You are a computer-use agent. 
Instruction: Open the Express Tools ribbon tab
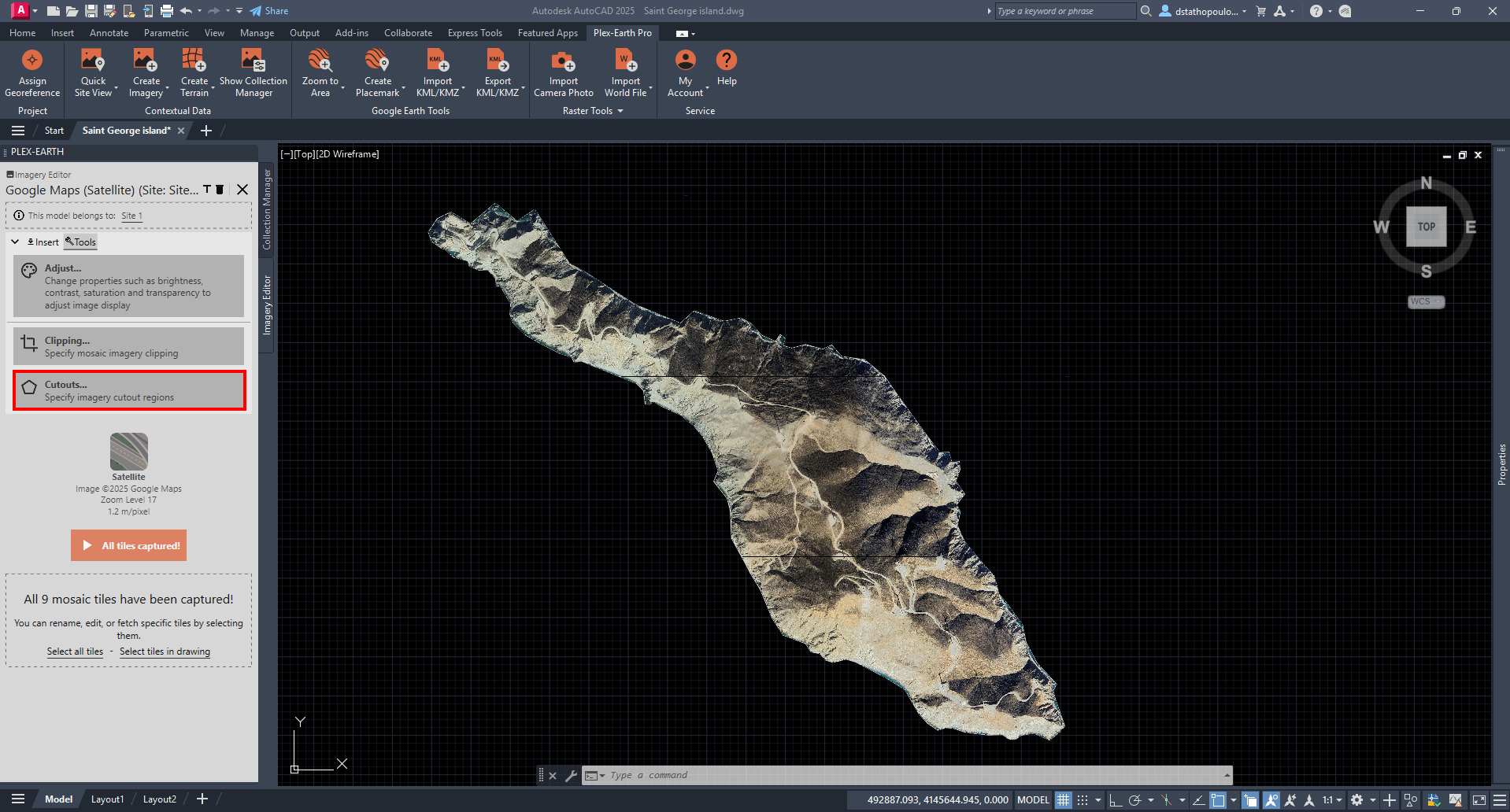[475, 33]
